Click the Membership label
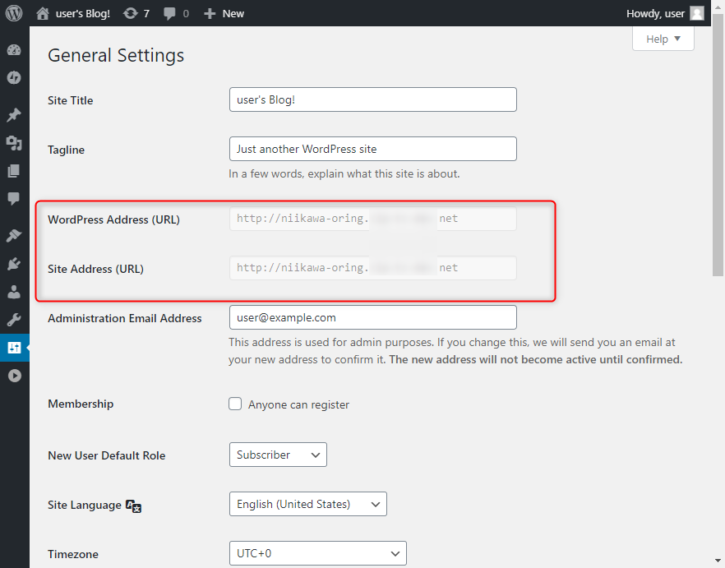 (x=81, y=404)
